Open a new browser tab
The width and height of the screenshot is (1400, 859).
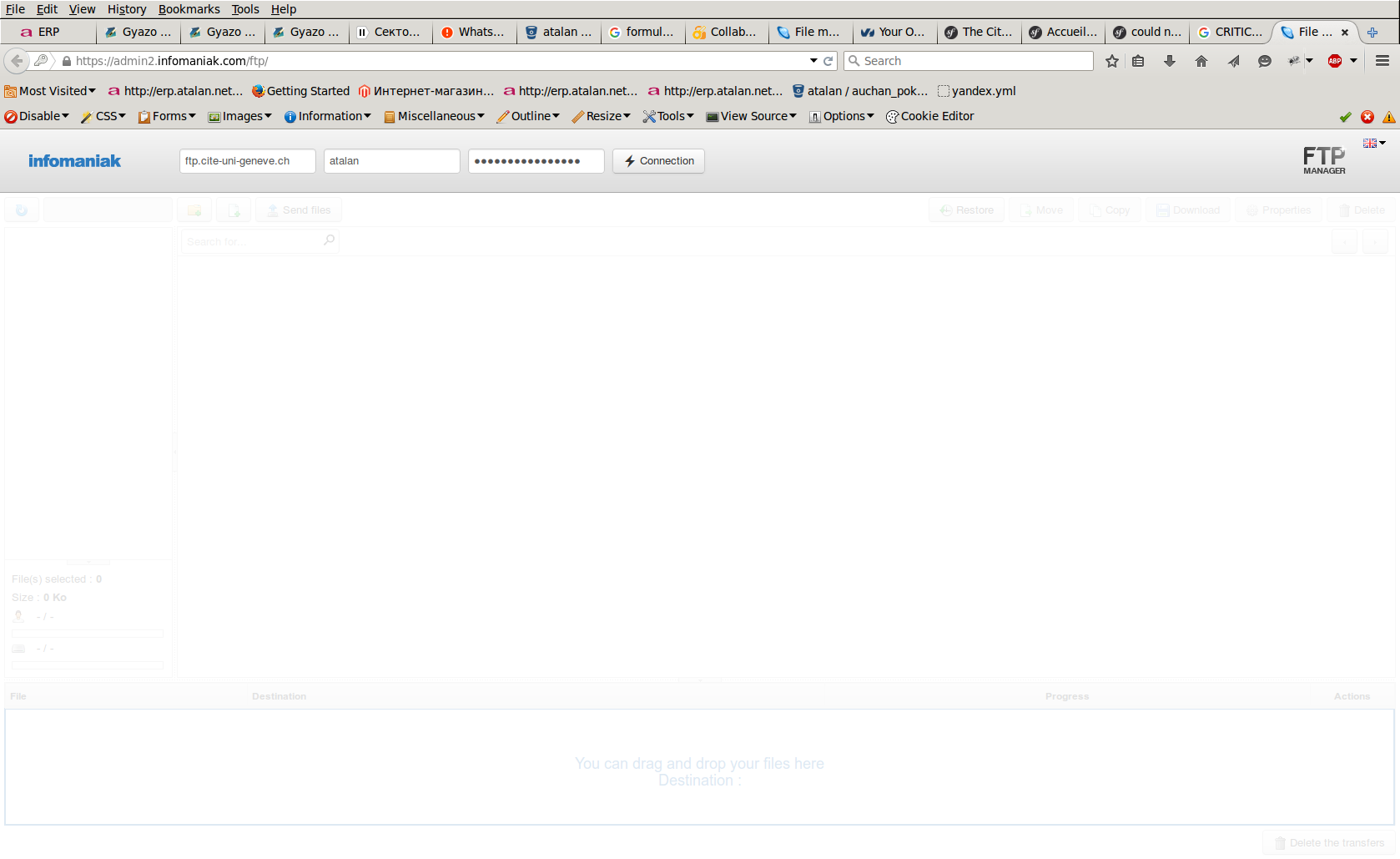point(1372,33)
